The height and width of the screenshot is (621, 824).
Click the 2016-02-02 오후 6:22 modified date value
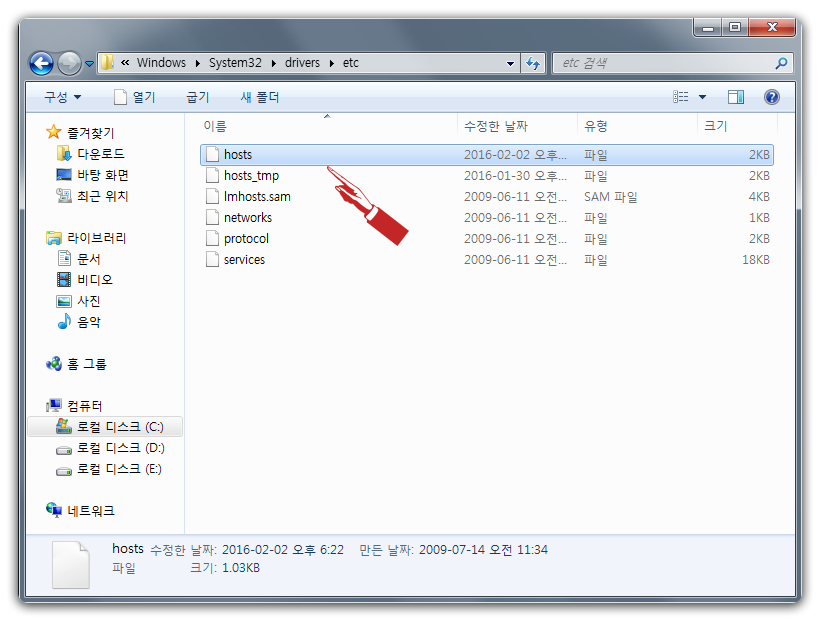283,550
